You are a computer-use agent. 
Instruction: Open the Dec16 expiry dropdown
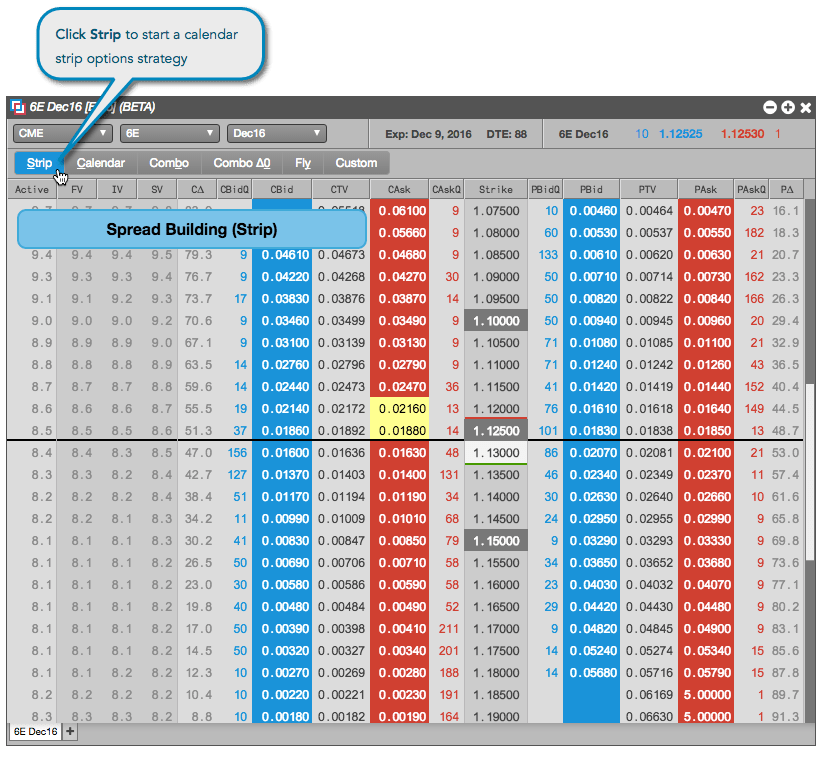click(x=277, y=133)
